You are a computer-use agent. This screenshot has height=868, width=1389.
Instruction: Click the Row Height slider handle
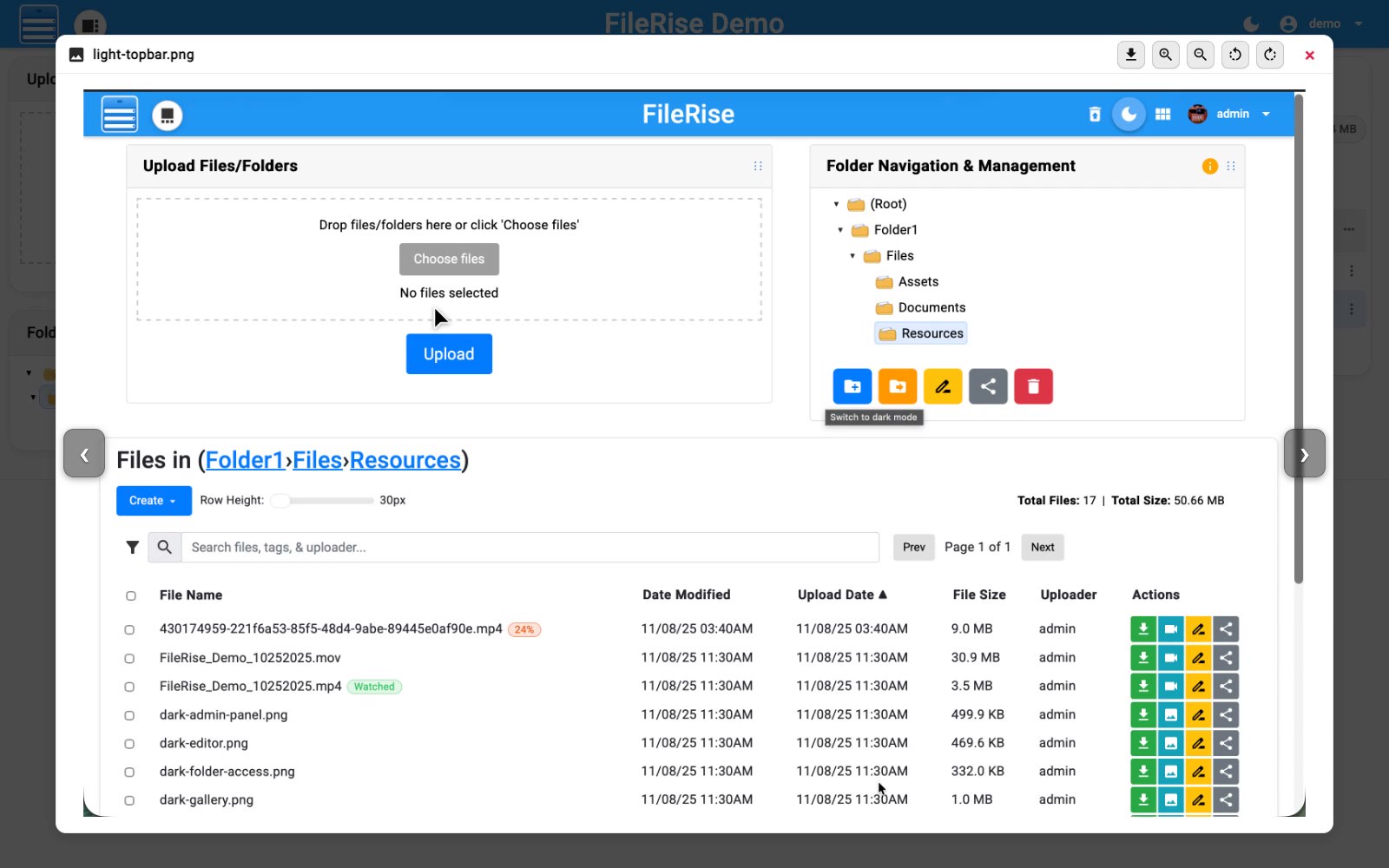[280, 501]
